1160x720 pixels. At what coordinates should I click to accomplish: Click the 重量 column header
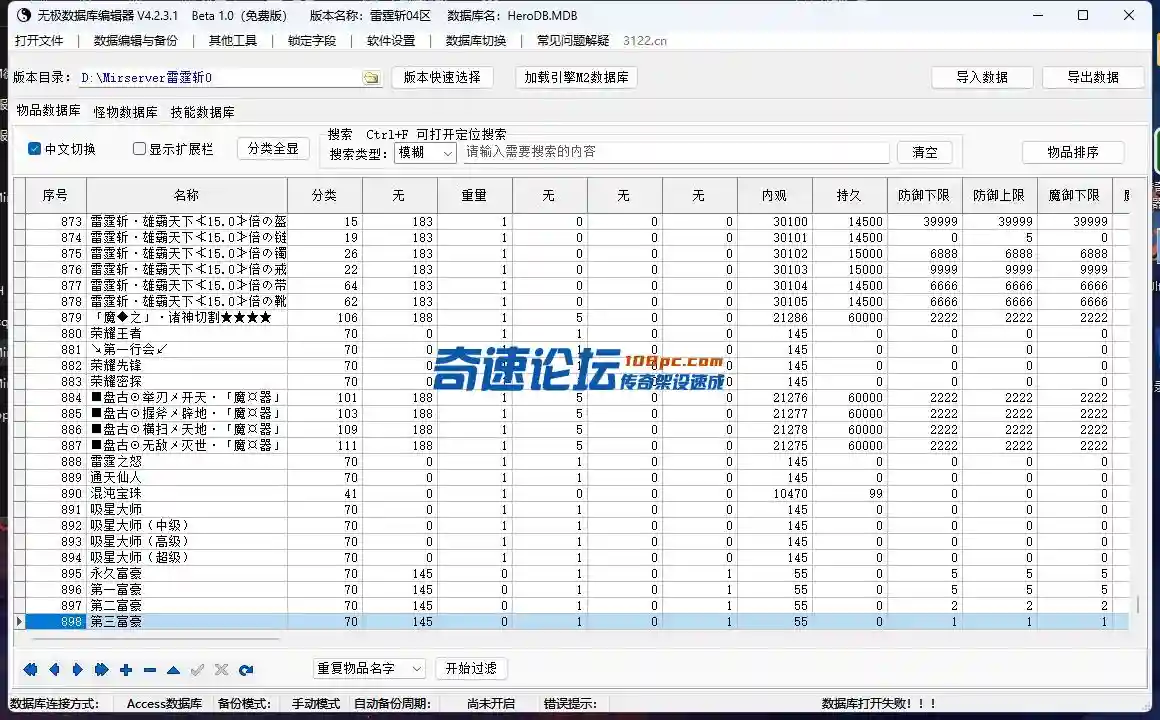click(x=474, y=195)
